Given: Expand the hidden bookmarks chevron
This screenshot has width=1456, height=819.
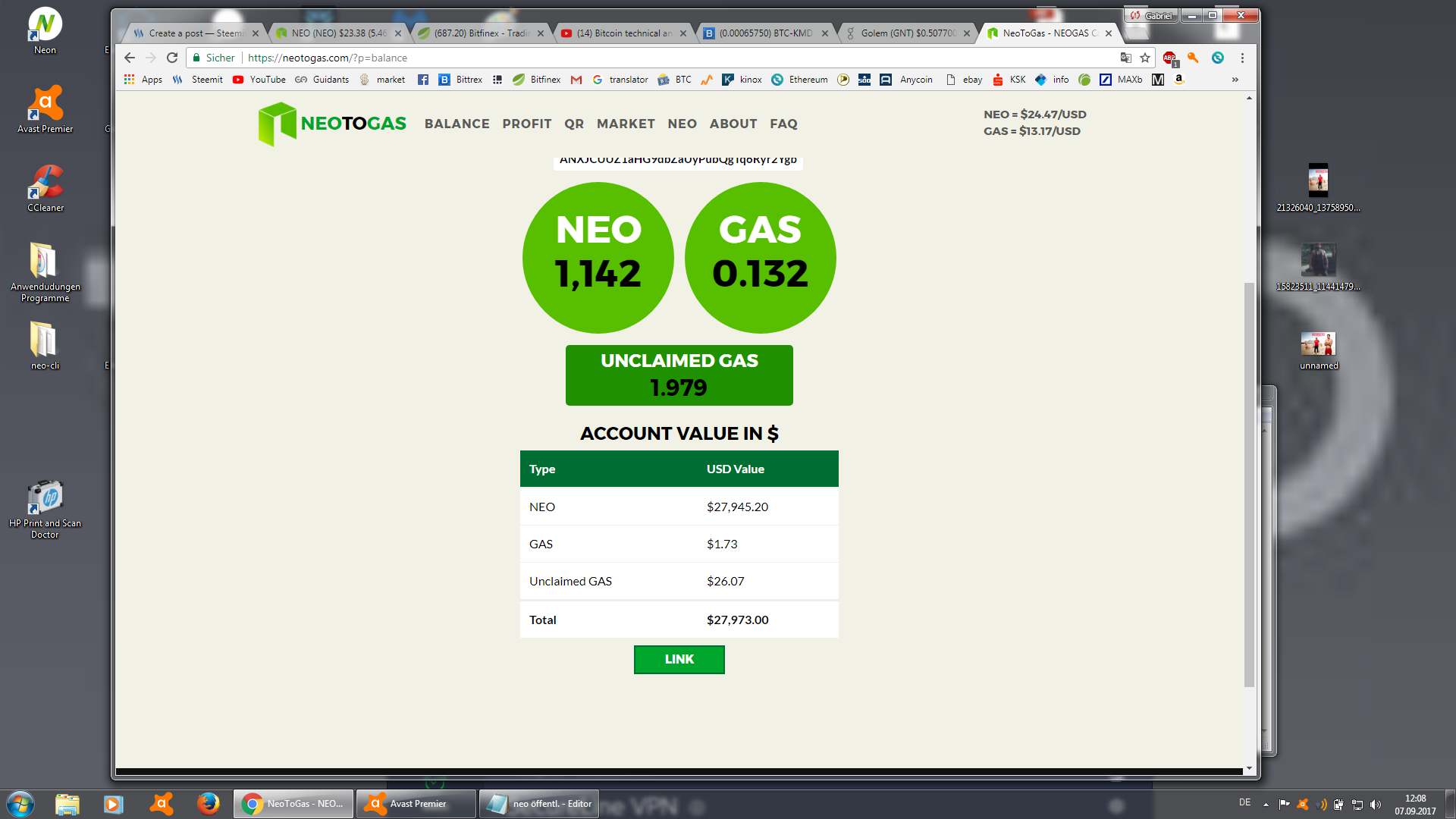Looking at the screenshot, I should click(x=1235, y=80).
